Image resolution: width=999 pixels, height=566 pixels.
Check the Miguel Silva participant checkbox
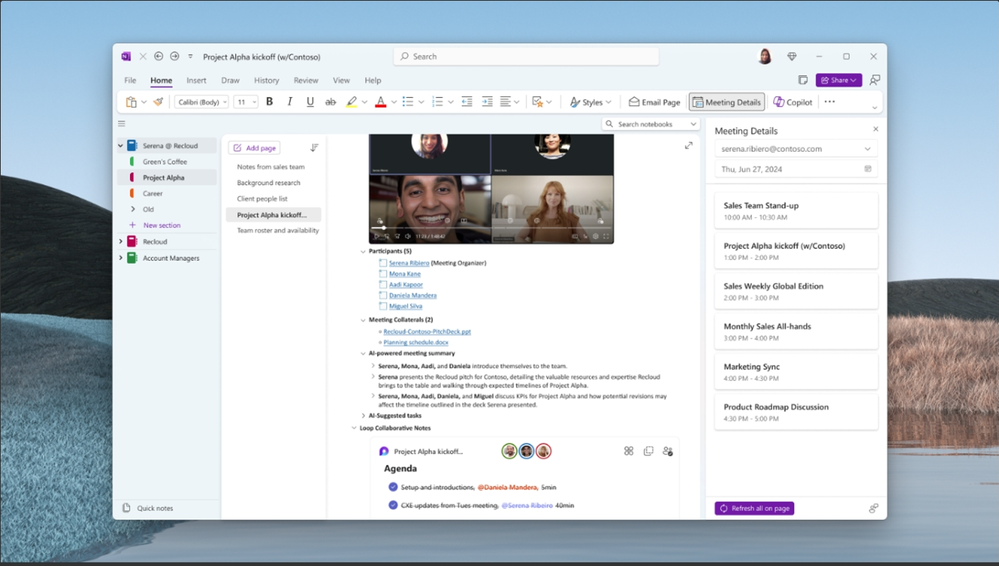coord(383,306)
